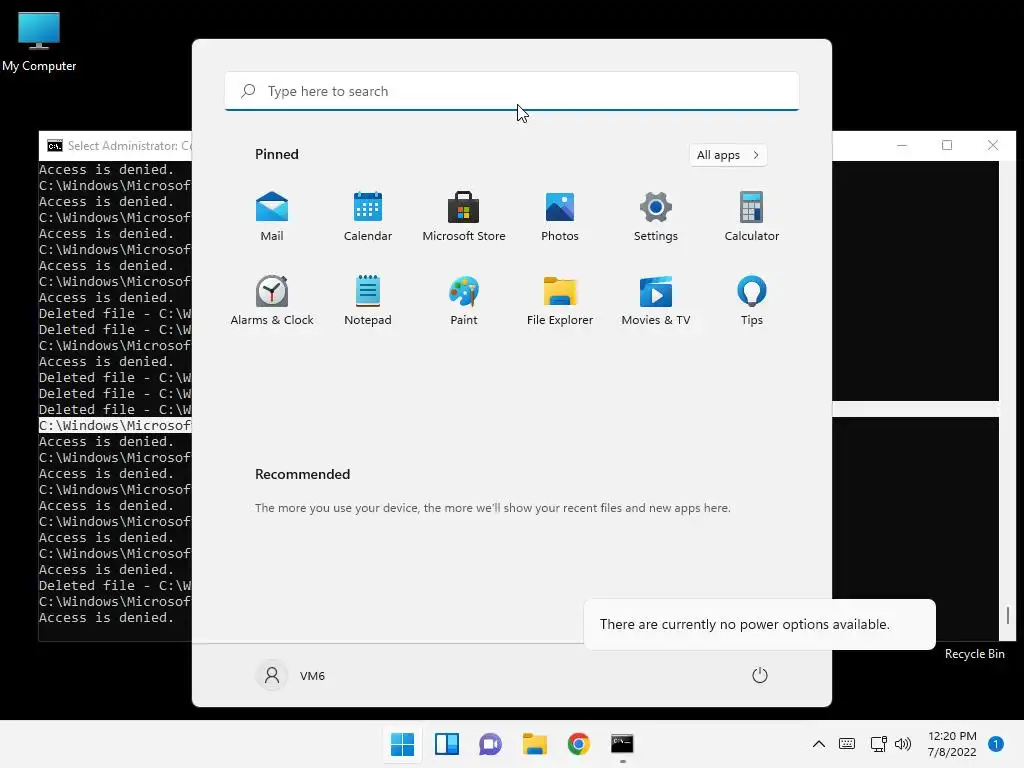Open File Explorer from the taskbar

(534, 744)
